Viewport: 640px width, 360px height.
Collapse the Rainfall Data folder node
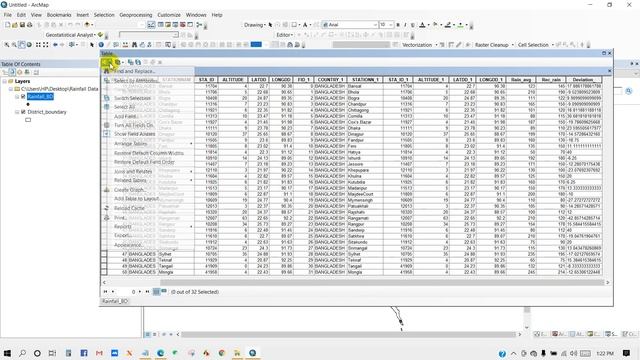pyautogui.click(x=11, y=89)
